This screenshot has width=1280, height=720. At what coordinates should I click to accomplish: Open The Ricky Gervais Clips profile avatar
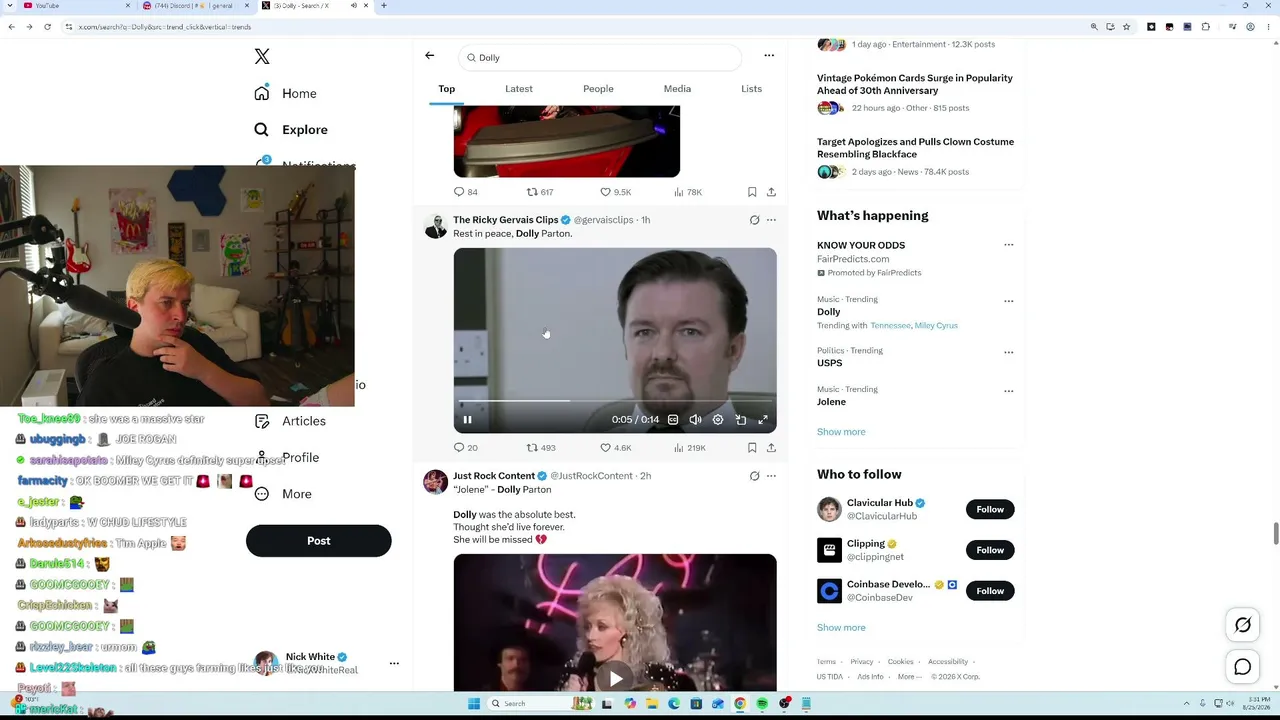(435, 226)
